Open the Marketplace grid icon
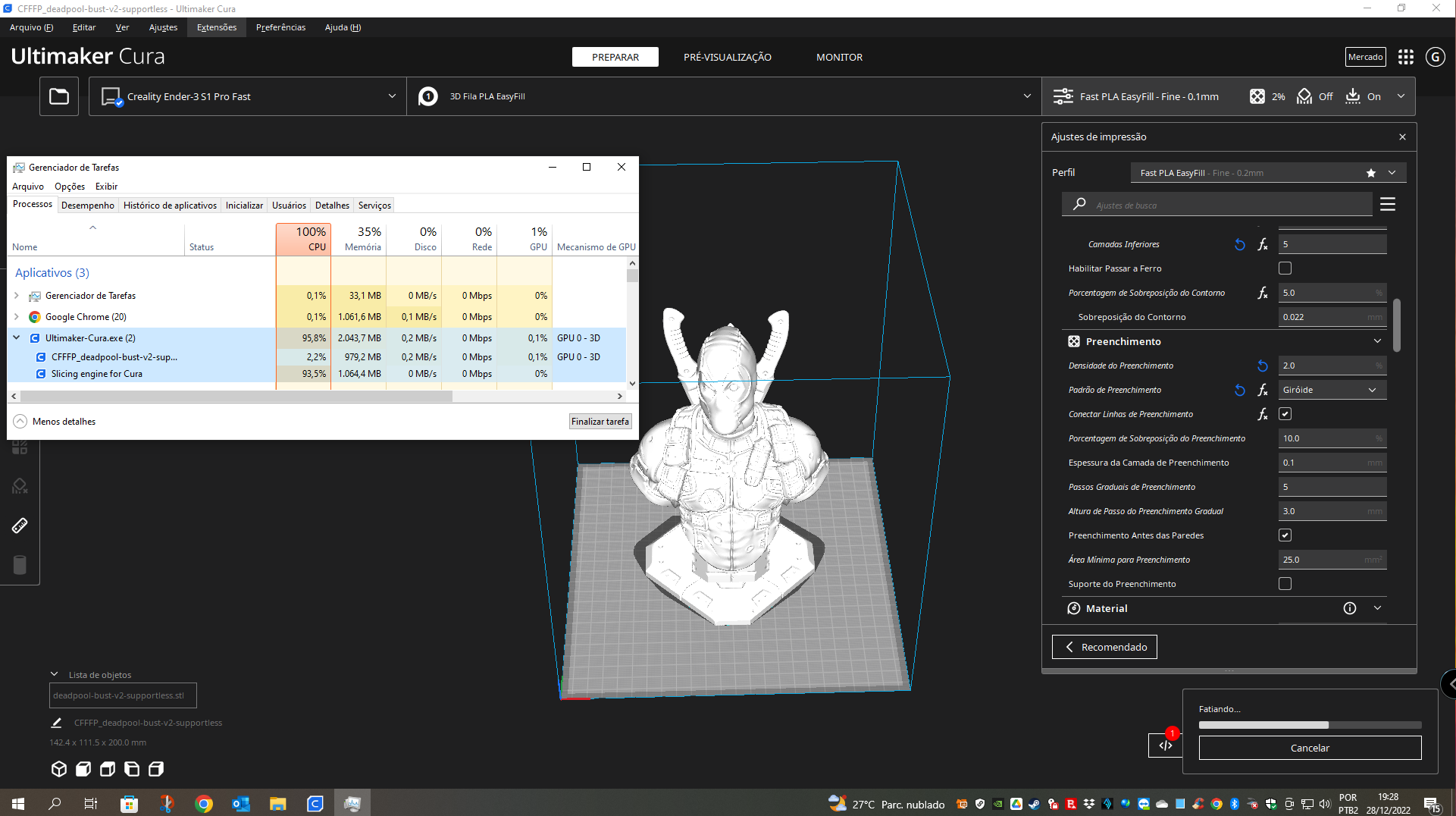 pos(1406,57)
